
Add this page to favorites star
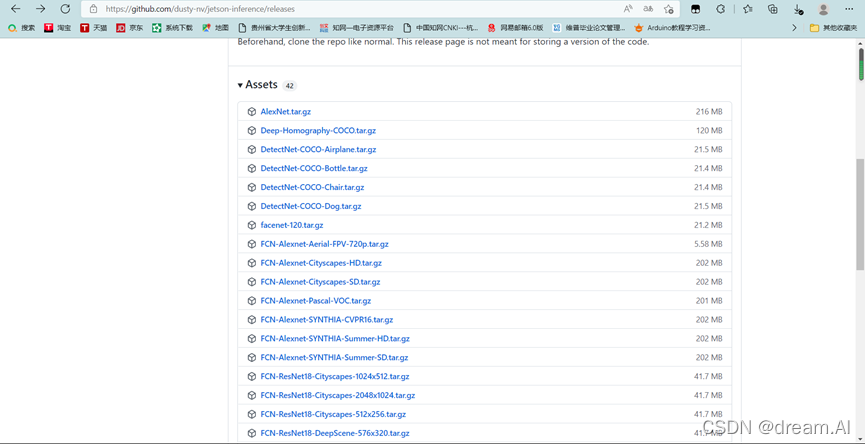click(x=669, y=9)
